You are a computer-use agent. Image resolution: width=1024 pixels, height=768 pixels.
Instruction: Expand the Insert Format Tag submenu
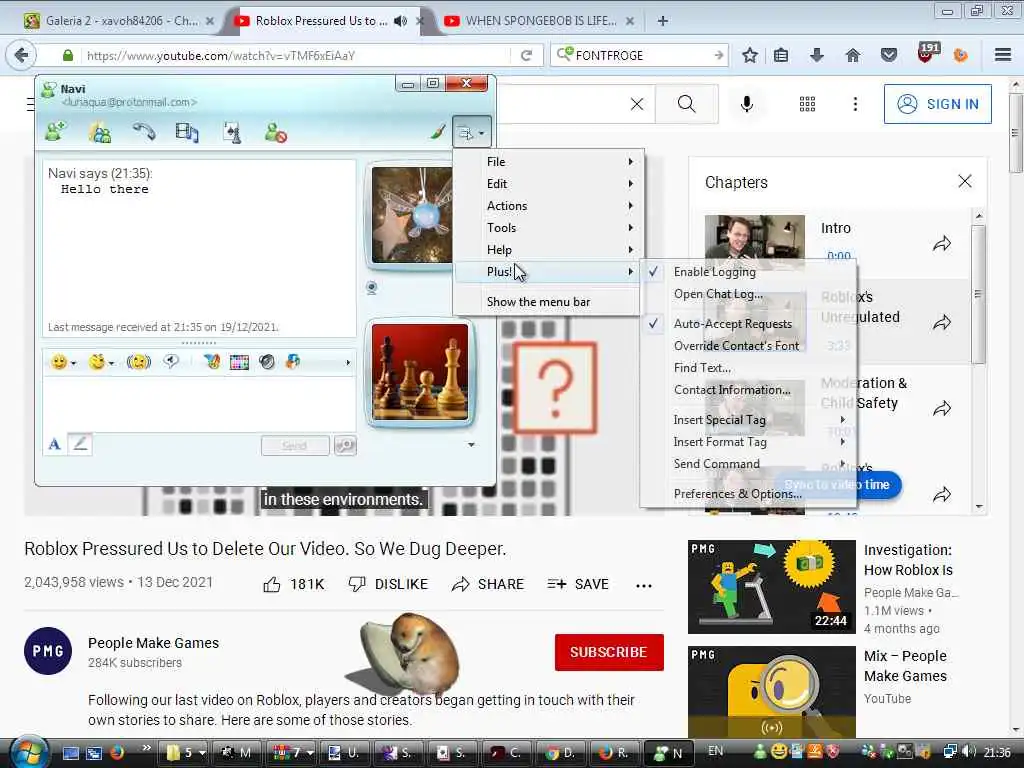748,442
